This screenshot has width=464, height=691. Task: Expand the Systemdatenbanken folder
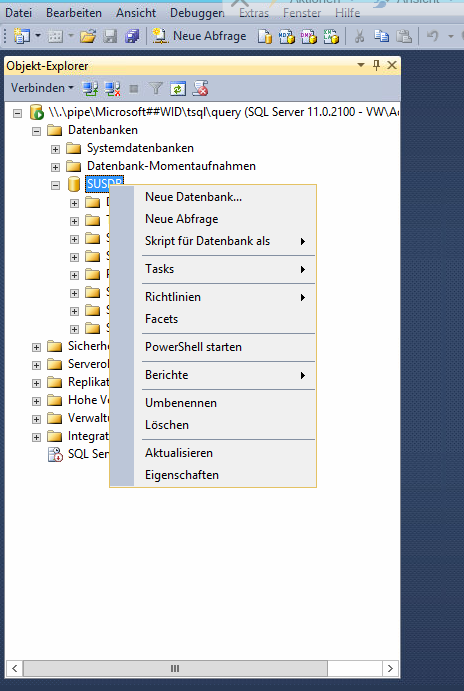click(x=55, y=149)
